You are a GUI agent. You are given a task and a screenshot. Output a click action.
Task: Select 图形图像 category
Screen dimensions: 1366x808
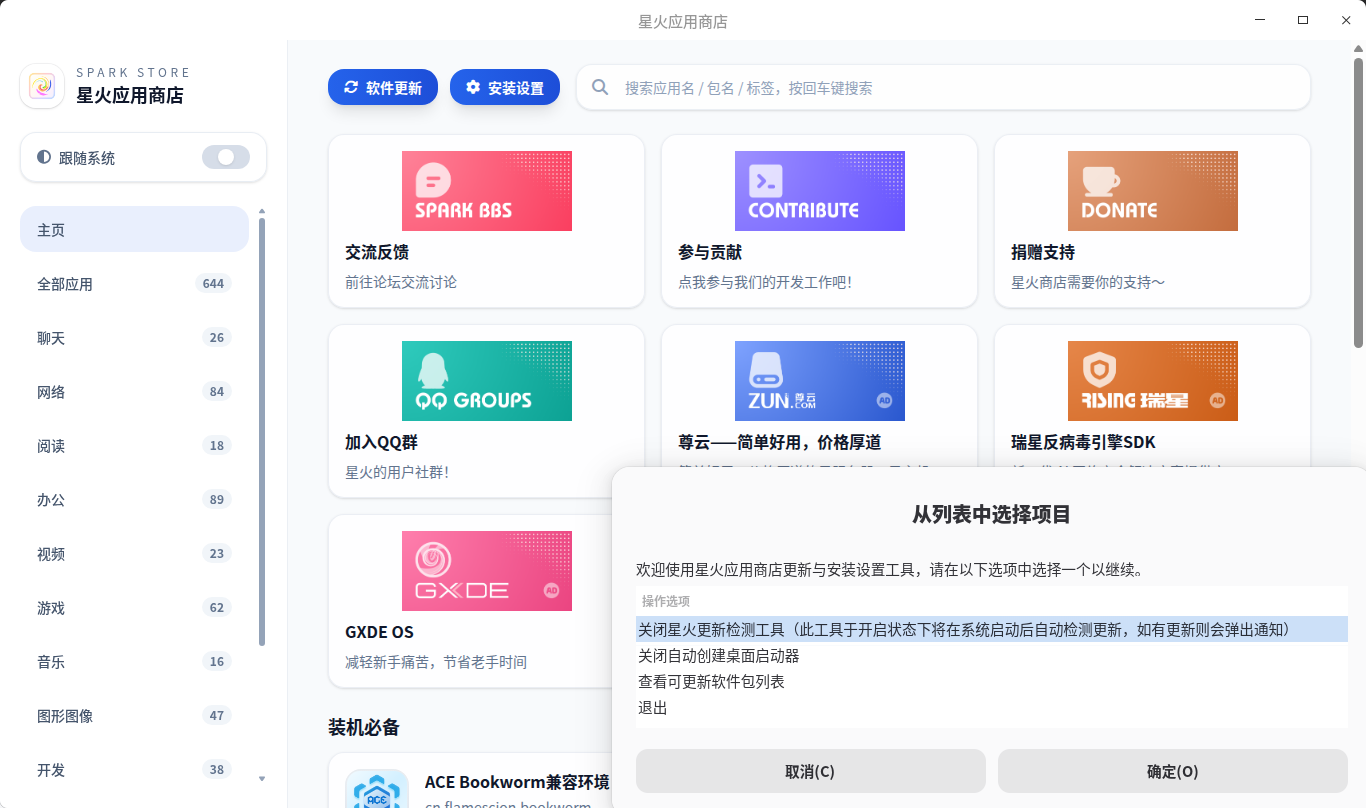coord(134,715)
